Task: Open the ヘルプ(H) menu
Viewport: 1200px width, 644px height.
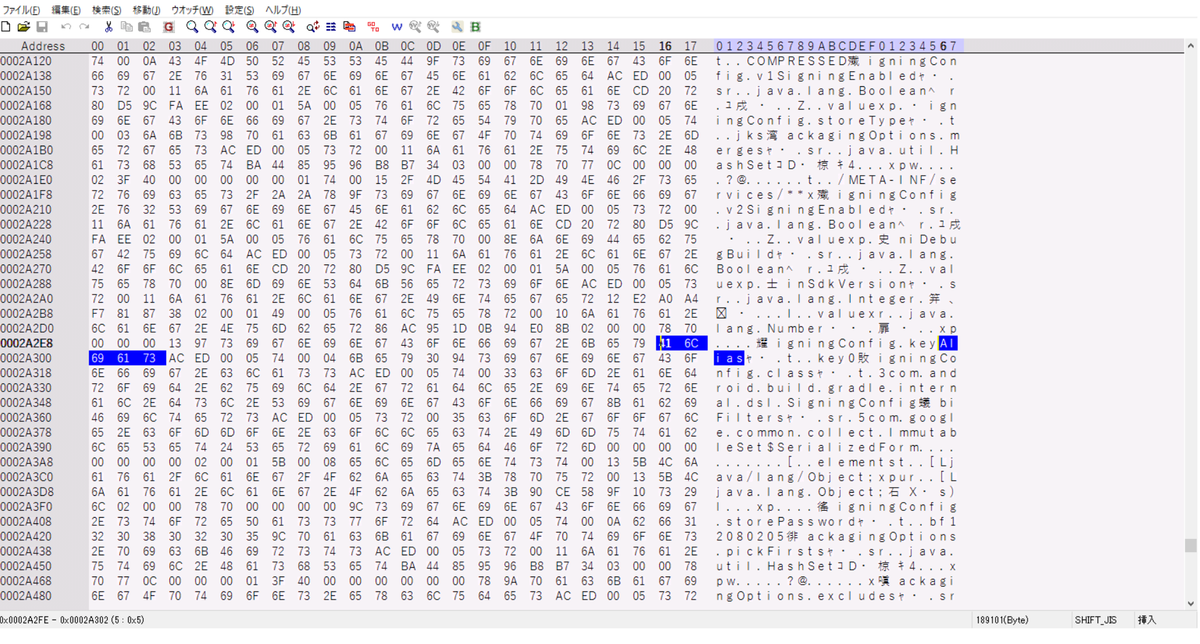Action: pyautogui.click(x=283, y=9)
